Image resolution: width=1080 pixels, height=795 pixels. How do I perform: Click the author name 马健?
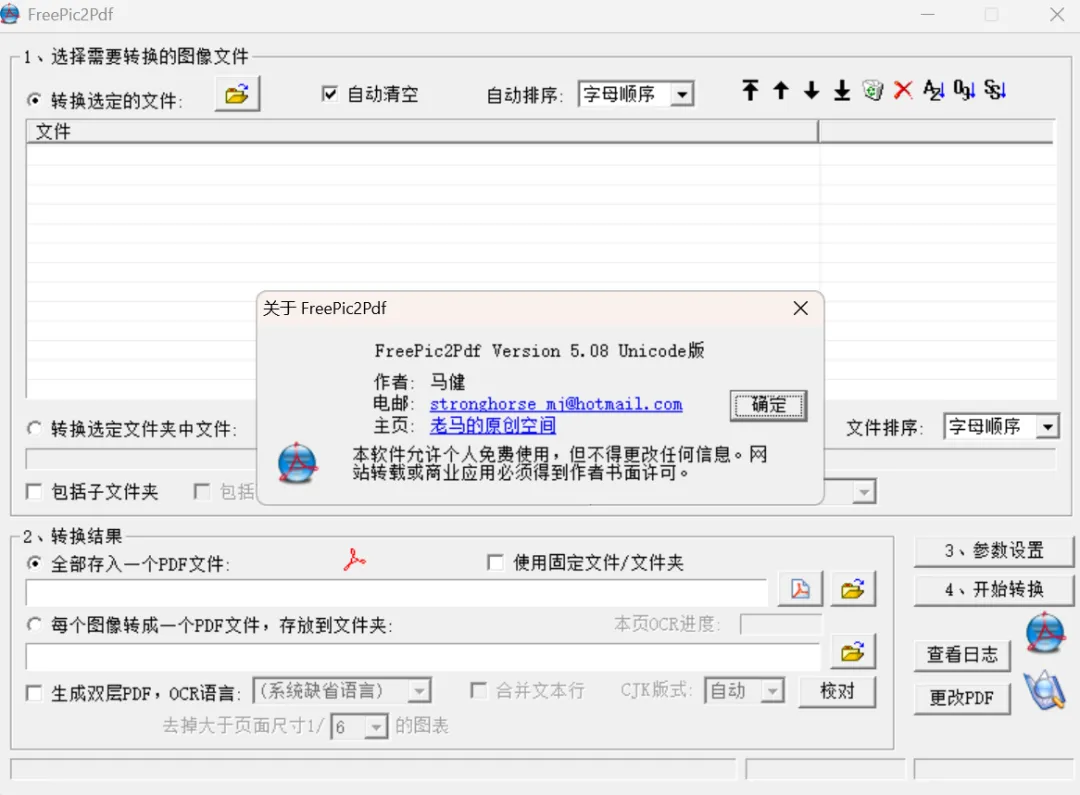click(448, 382)
